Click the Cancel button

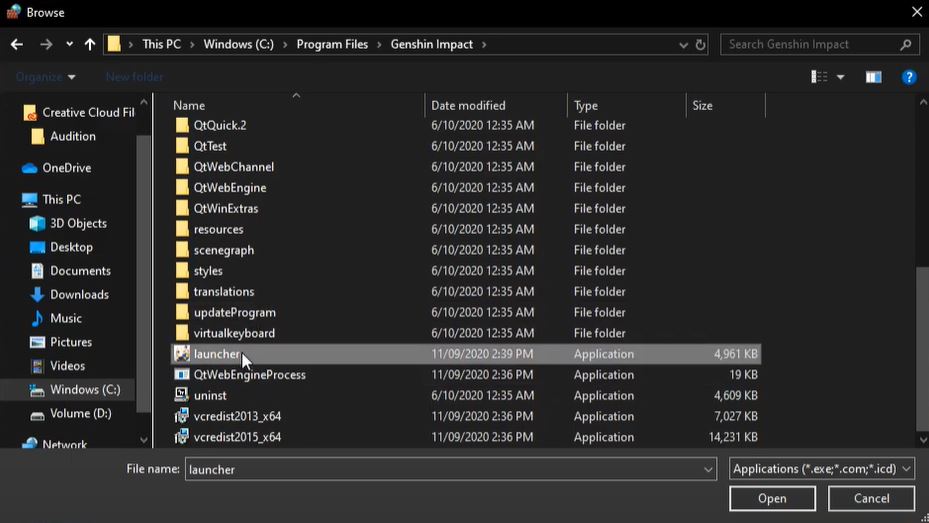871,499
